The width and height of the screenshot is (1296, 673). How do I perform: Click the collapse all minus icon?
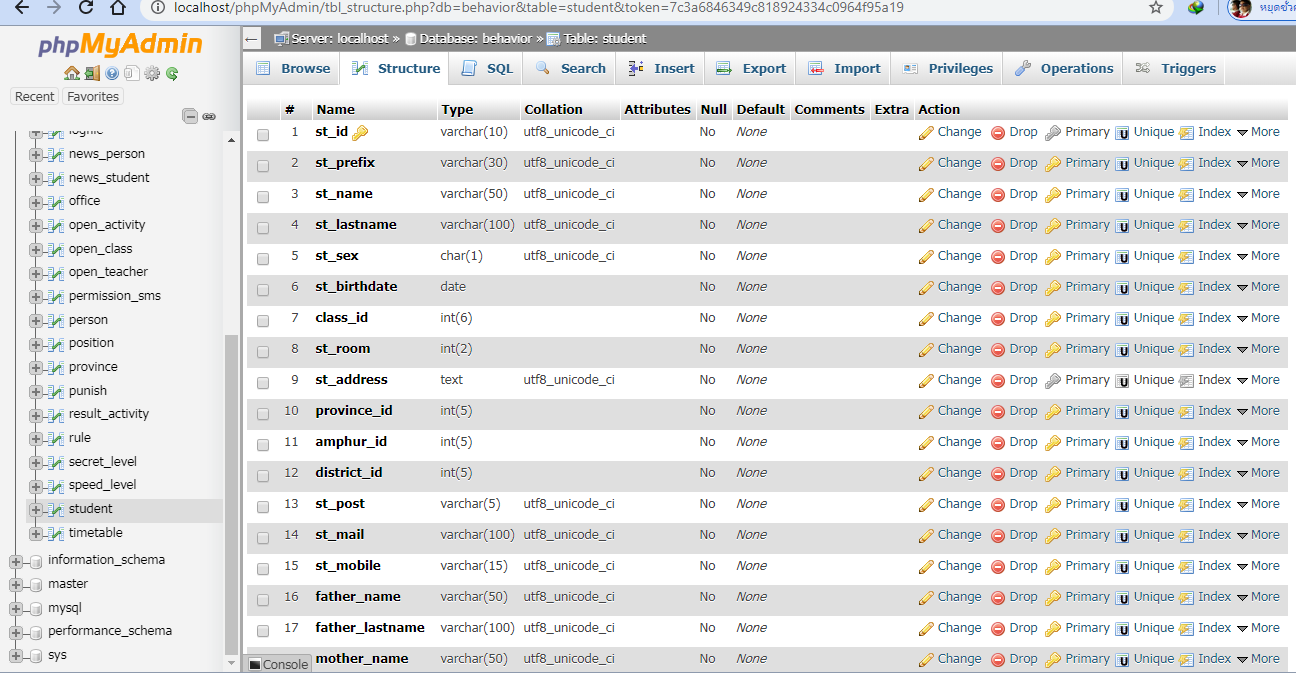tap(190, 116)
